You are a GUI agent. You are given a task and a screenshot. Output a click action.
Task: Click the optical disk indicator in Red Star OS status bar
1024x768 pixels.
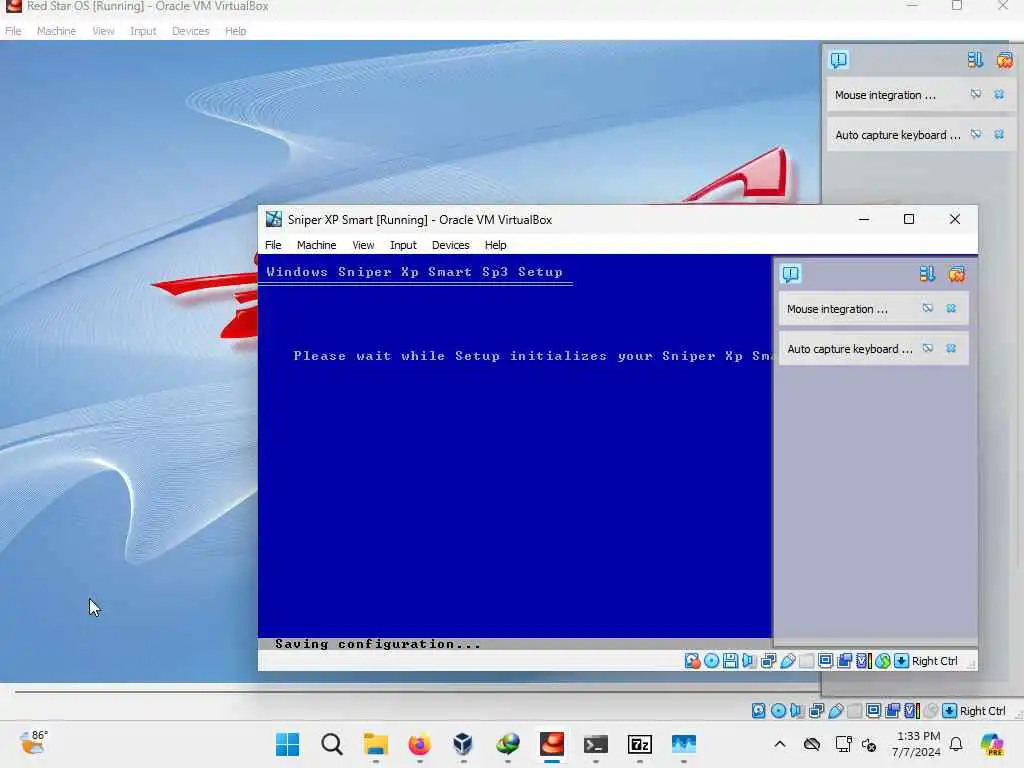pyautogui.click(x=778, y=711)
